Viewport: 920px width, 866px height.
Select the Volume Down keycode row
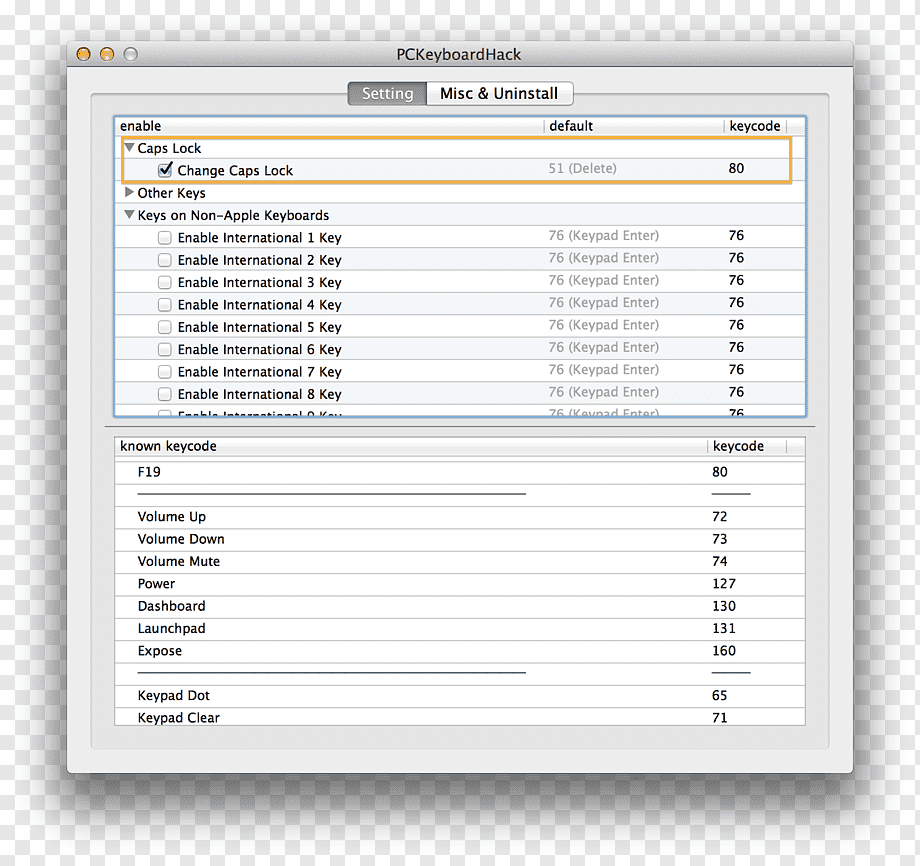pyautogui.click(x=460, y=539)
